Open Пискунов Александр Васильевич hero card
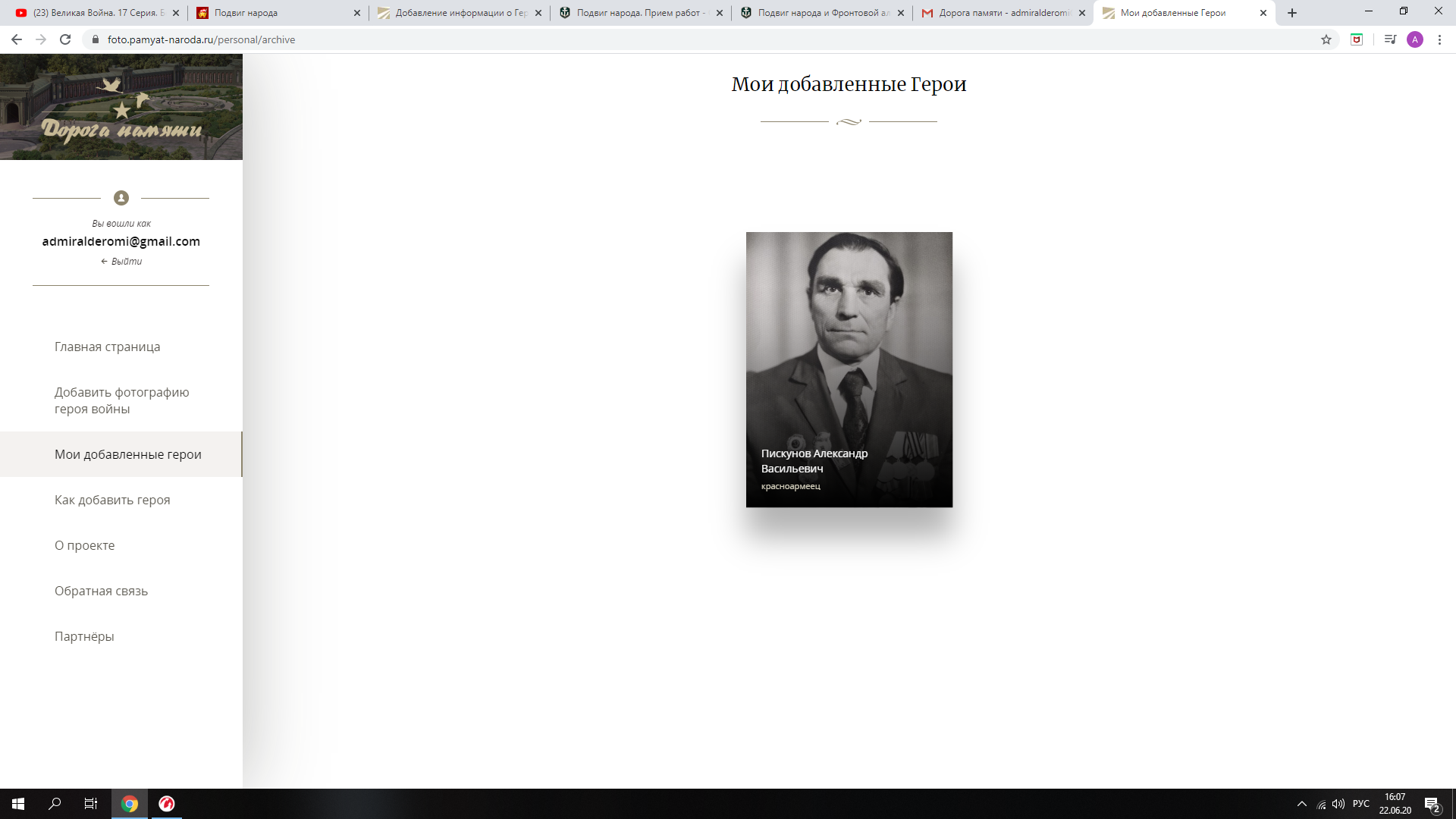The width and height of the screenshot is (1456, 819). pyautogui.click(x=849, y=370)
